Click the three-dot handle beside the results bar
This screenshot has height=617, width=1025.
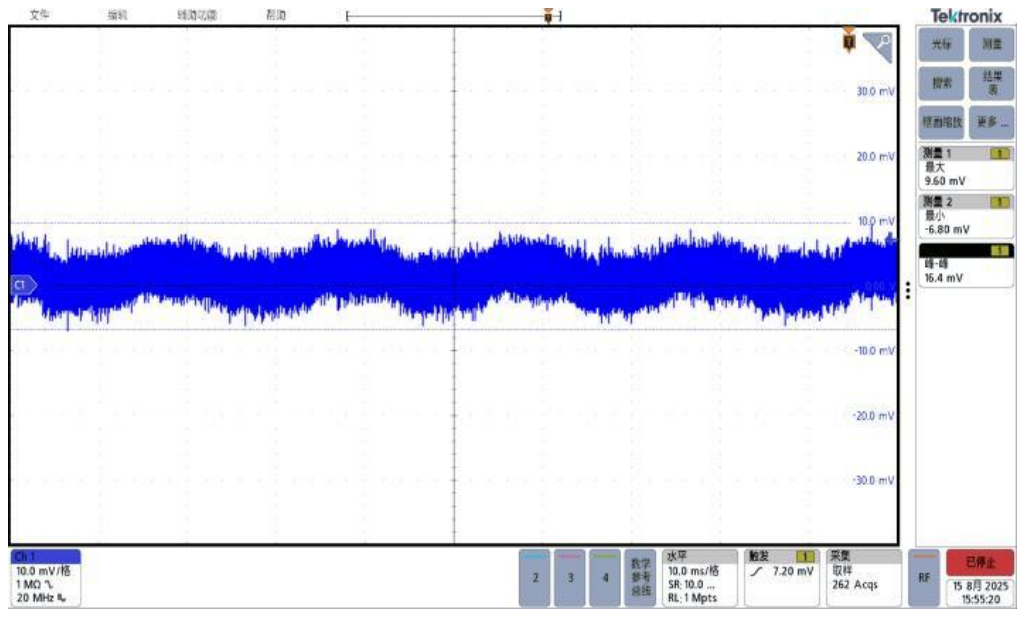coord(908,290)
